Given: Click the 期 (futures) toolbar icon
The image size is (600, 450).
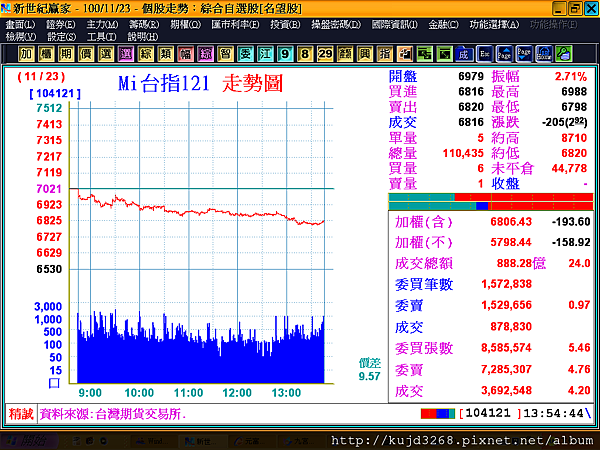Looking at the screenshot, I should pos(66,54).
